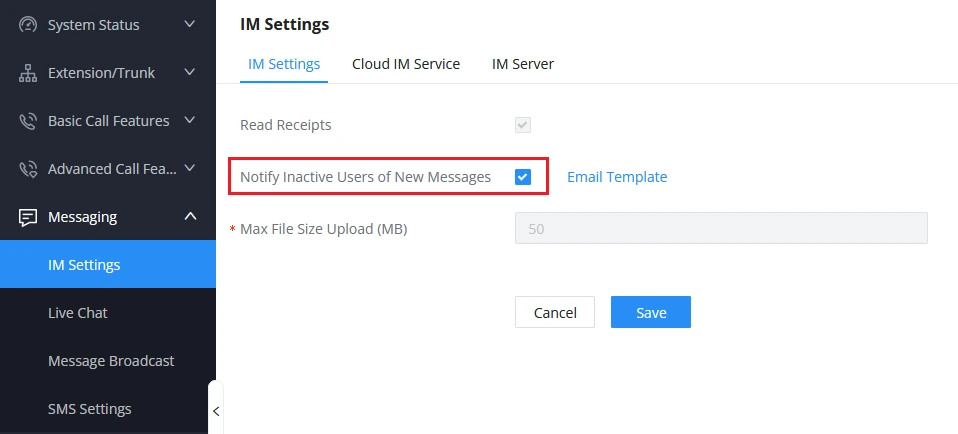Click the Extension/Trunk menu label
Viewport: 958px width, 434px height.
pyautogui.click(x=101, y=73)
